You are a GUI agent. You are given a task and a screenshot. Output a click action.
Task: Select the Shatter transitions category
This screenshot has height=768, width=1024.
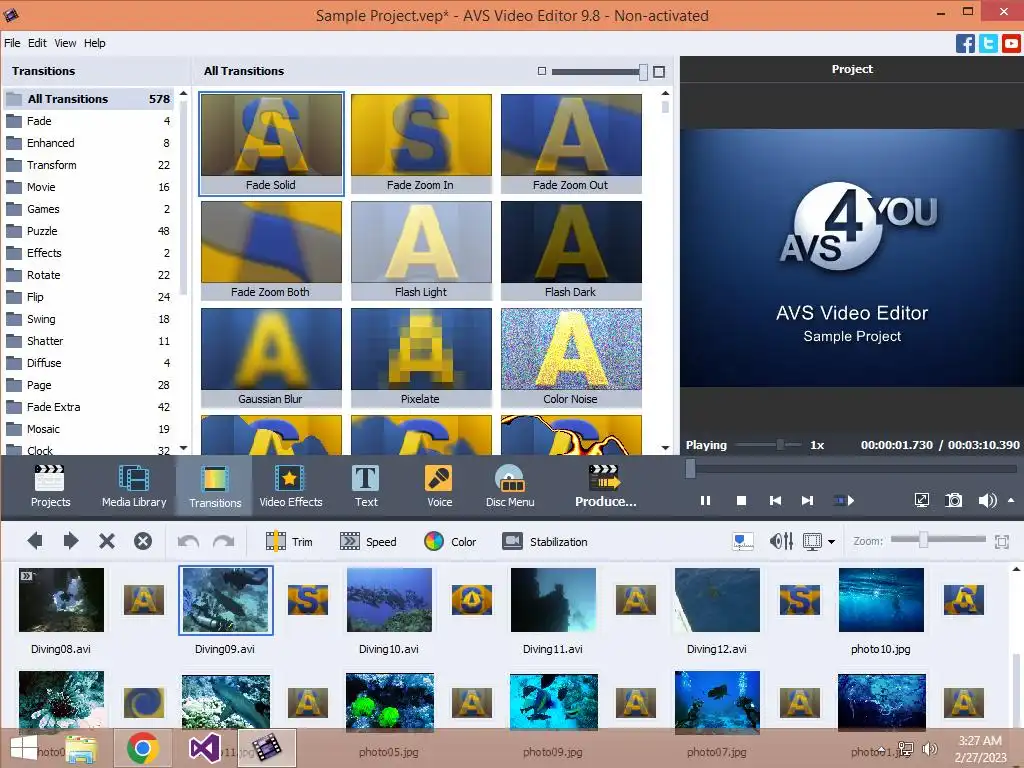click(88, 341)
